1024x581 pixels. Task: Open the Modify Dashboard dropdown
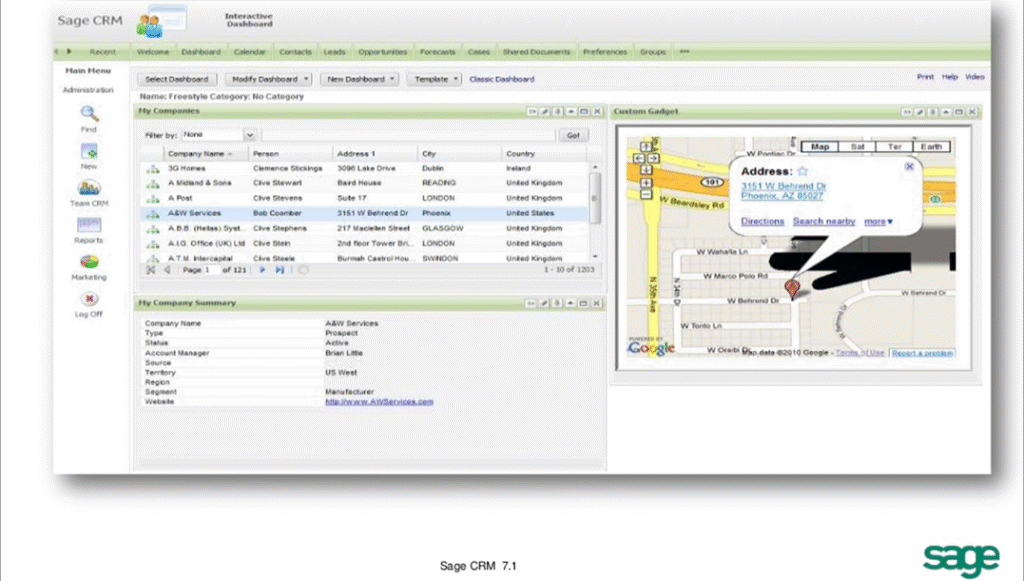point(268,79)
